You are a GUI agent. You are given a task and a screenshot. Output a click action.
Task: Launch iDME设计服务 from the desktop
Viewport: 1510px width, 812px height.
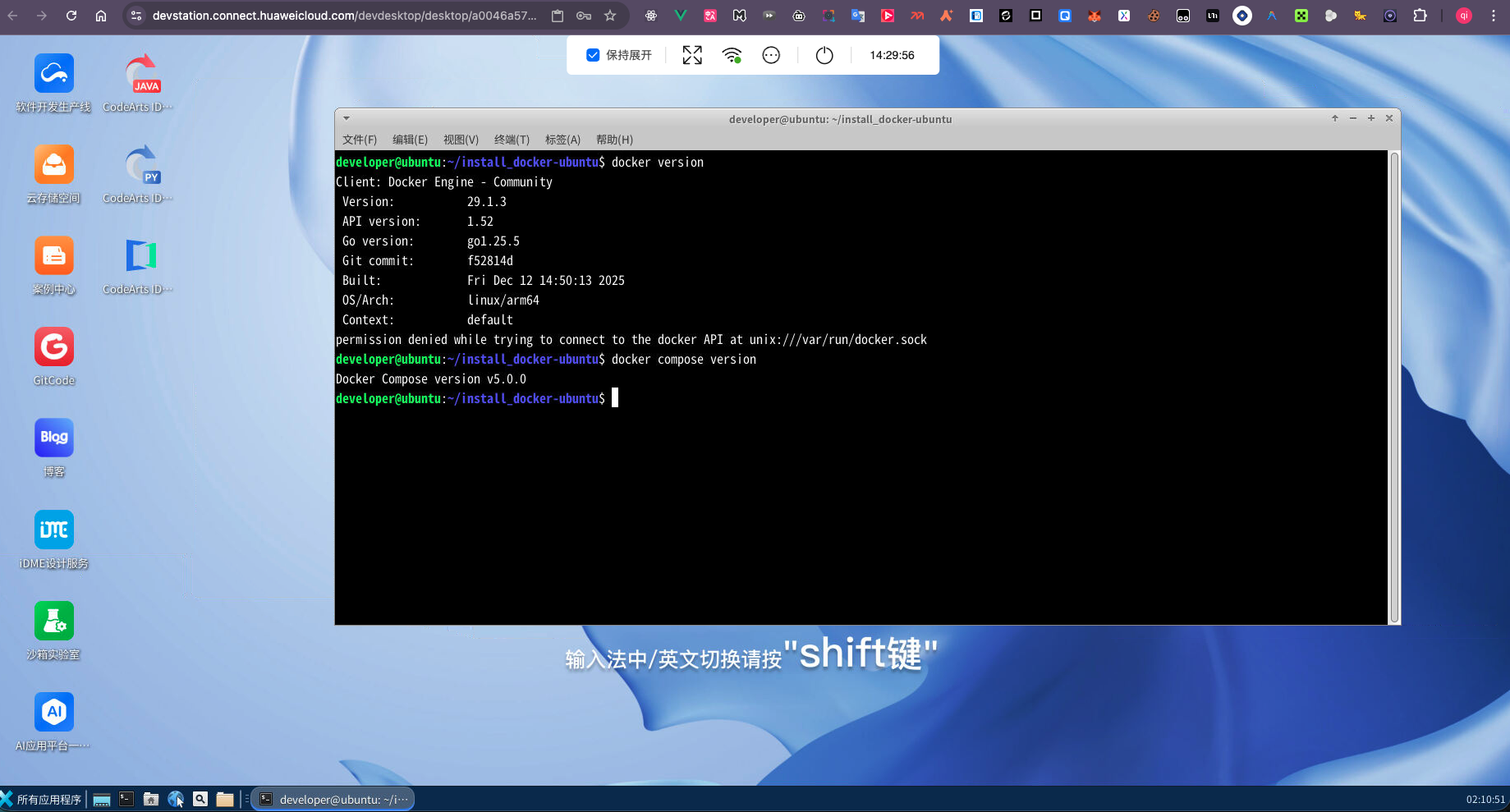tap(53, 539)
